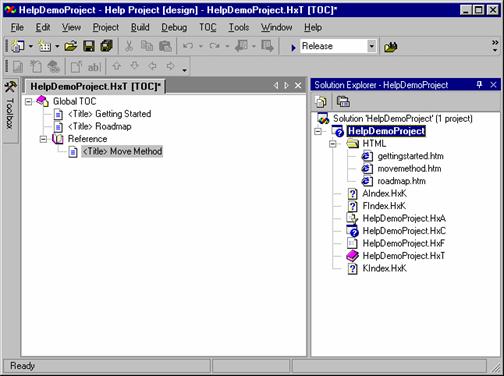This screenshot has height=376, width=504.
Task: Open the Build menu
Action: point(140,27)
